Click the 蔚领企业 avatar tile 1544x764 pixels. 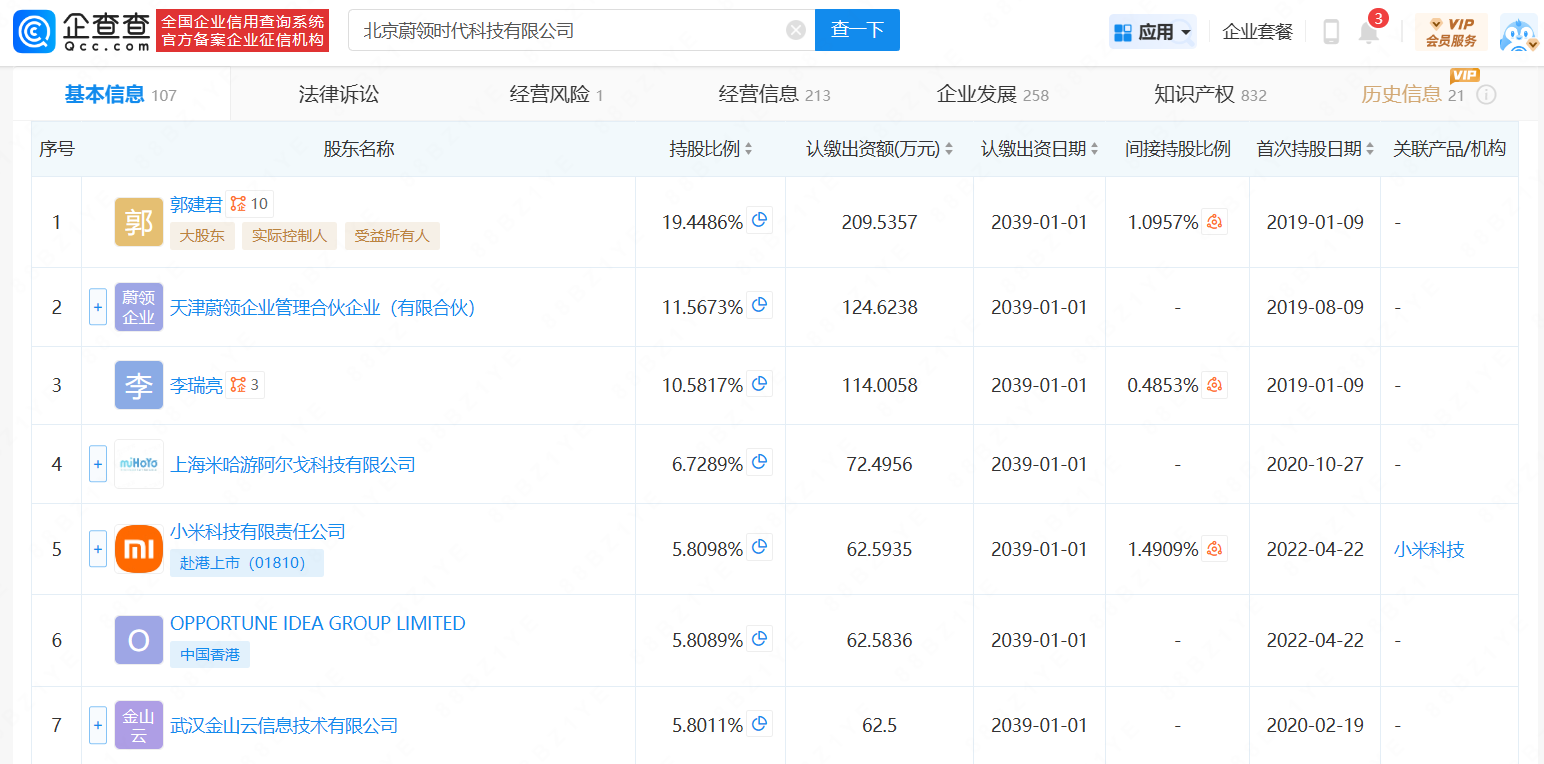point(139,307)
